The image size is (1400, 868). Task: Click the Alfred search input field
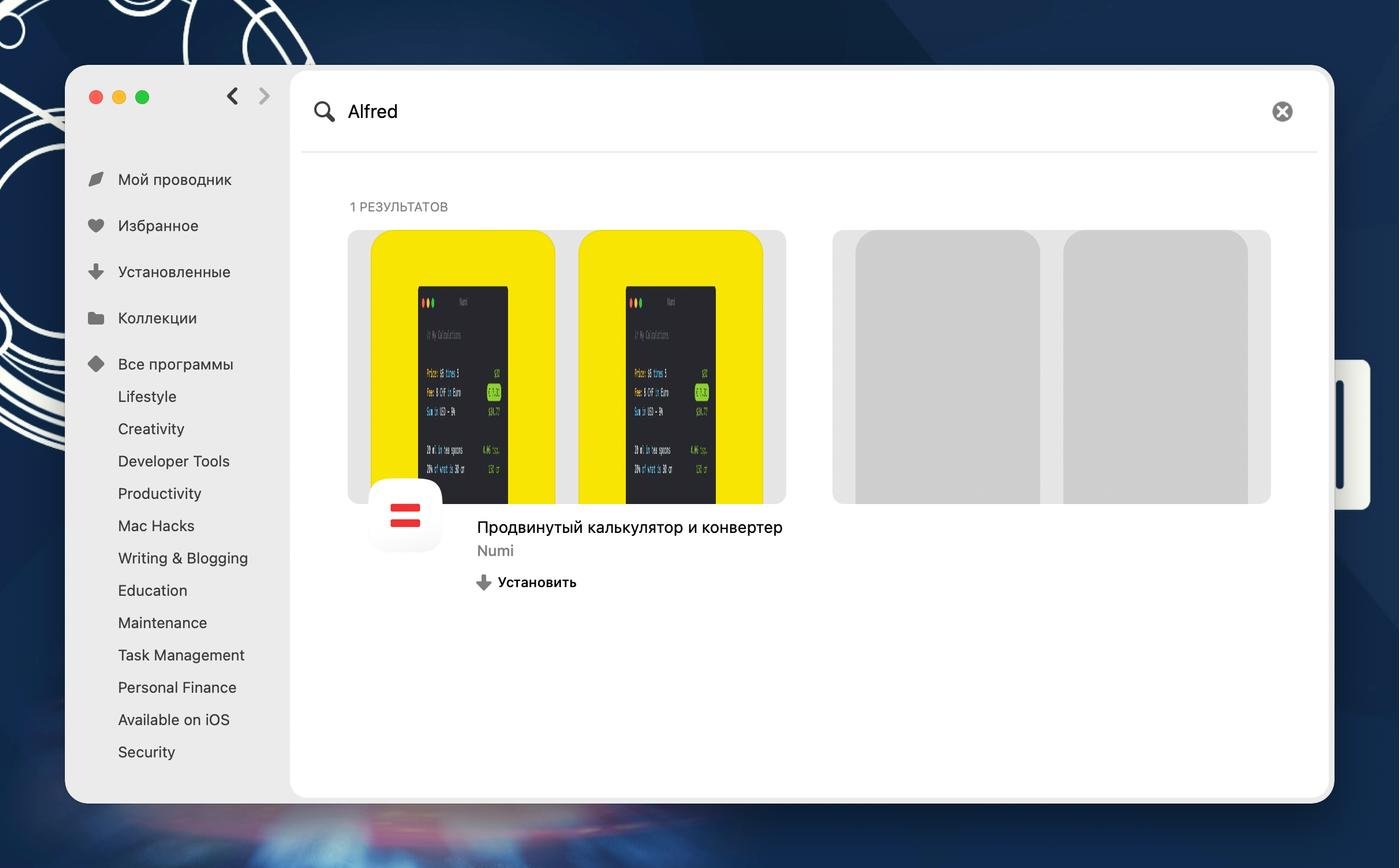pos(800,111)
